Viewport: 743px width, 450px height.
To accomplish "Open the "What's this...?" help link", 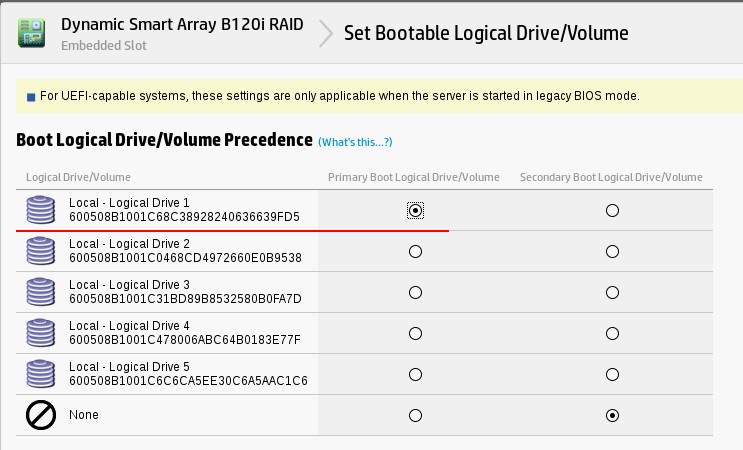I will click(355, 142).
